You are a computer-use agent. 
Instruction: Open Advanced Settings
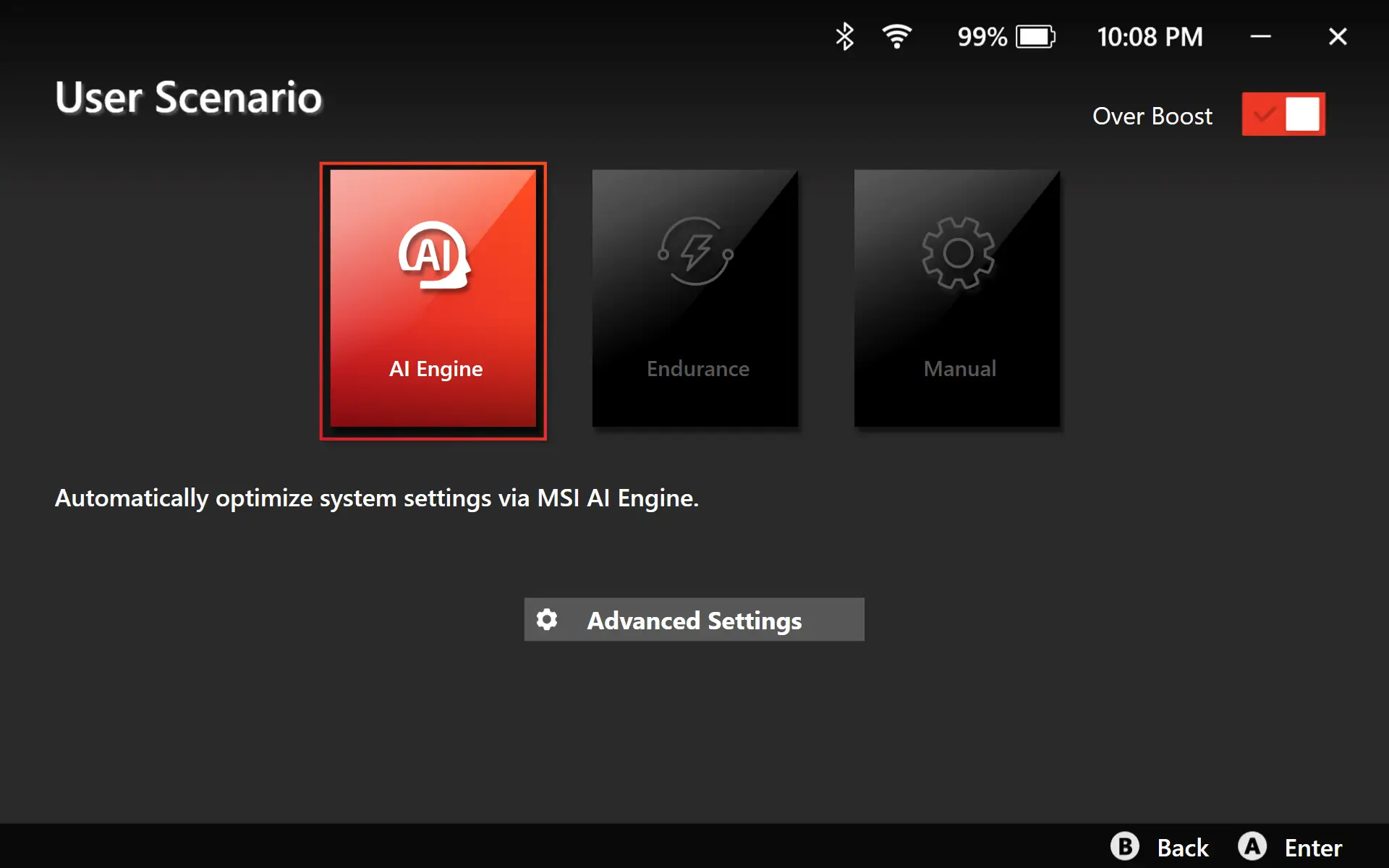click(x=694, y=620)
